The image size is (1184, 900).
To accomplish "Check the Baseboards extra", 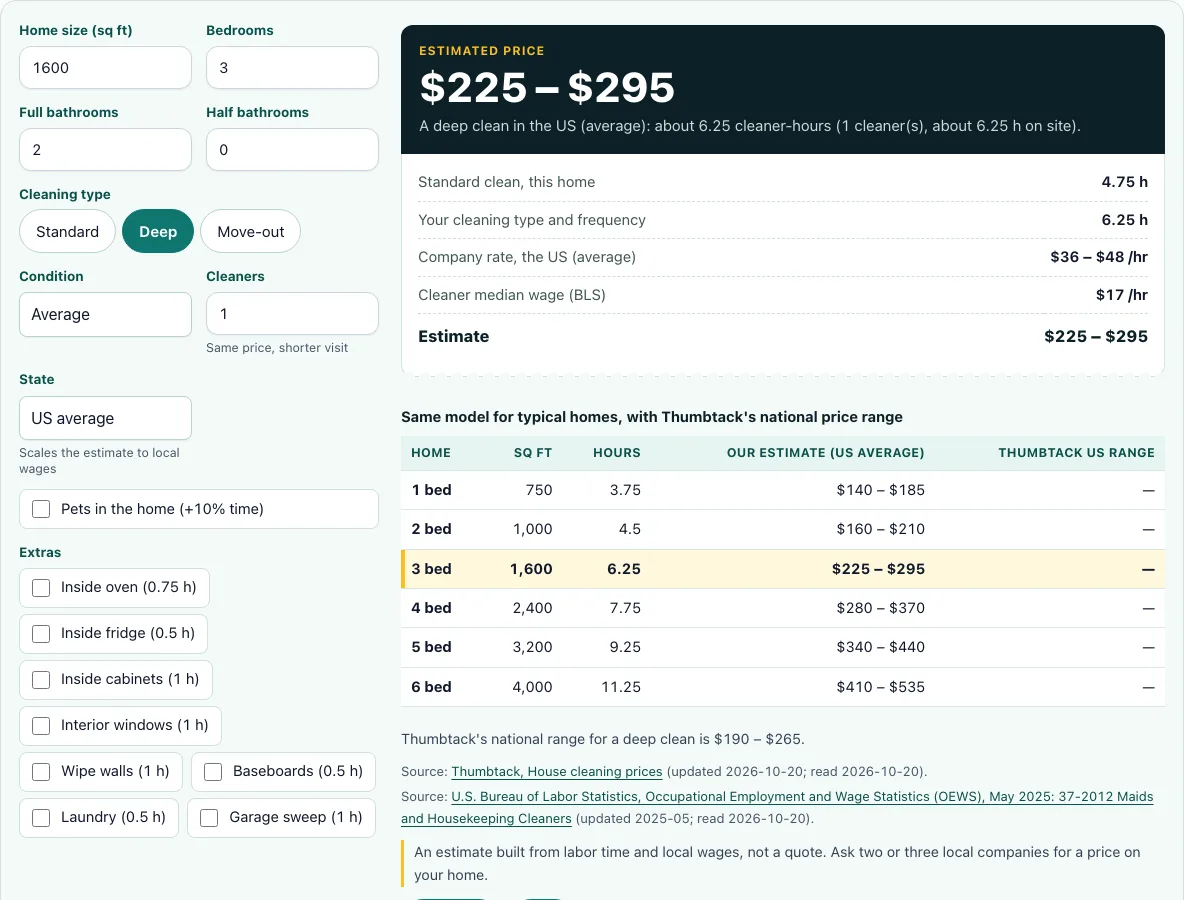I will click(213, 772).
